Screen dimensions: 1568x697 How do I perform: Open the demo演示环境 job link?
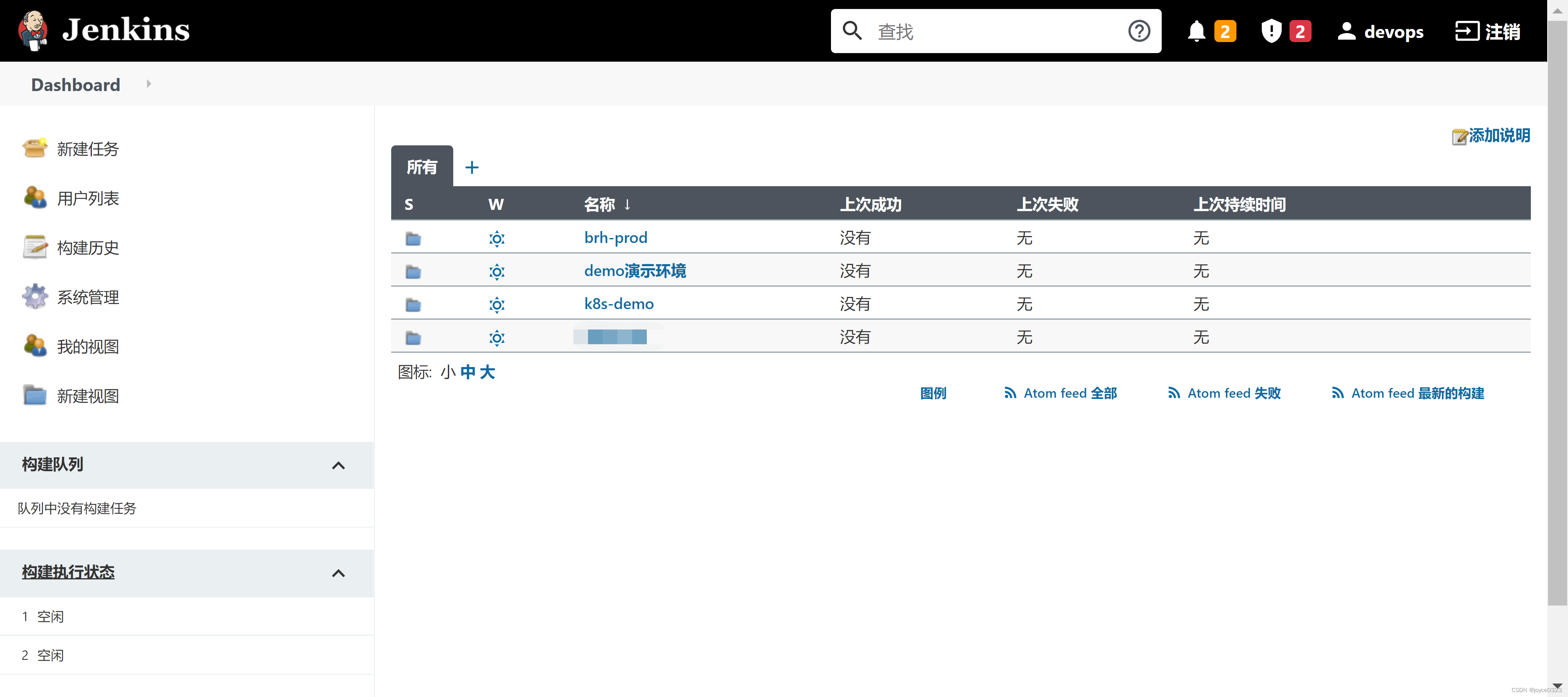pyautogui.click(x=634, y=271)
